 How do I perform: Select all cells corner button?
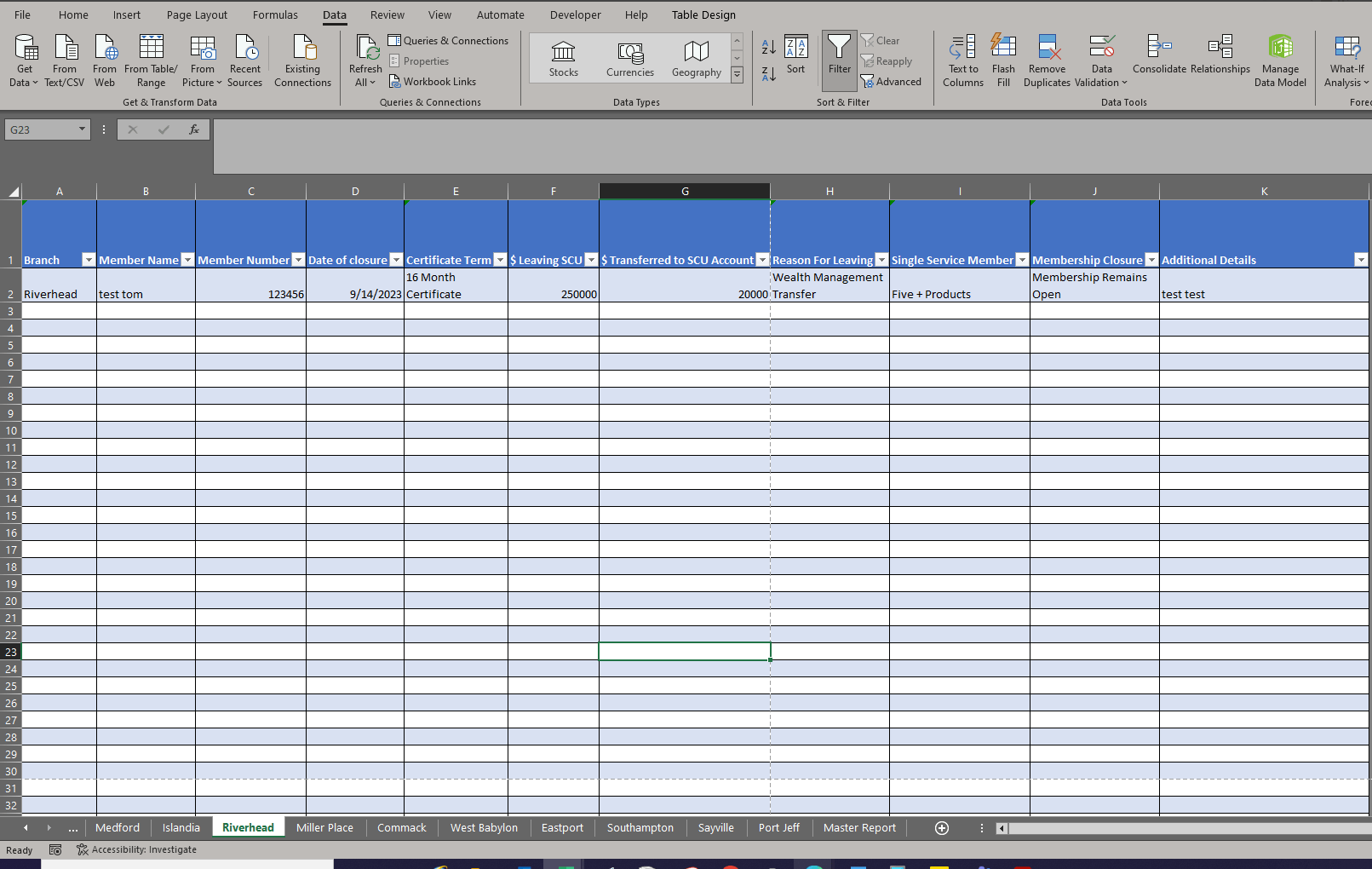pos(12,192)
